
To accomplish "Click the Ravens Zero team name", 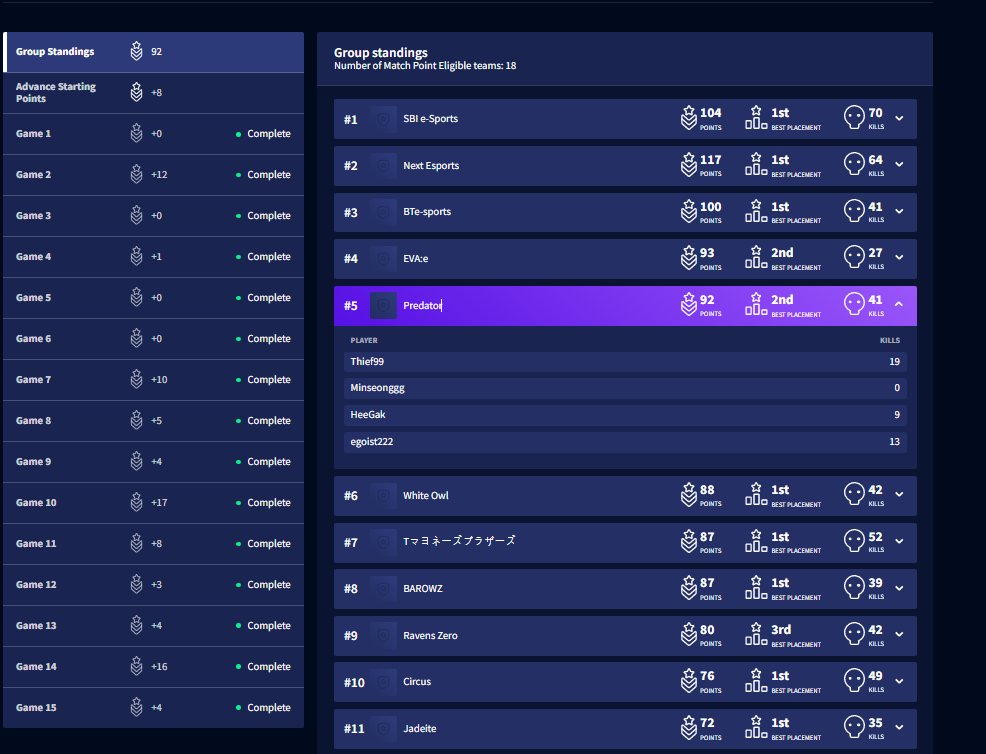I will tap(430, 635).
